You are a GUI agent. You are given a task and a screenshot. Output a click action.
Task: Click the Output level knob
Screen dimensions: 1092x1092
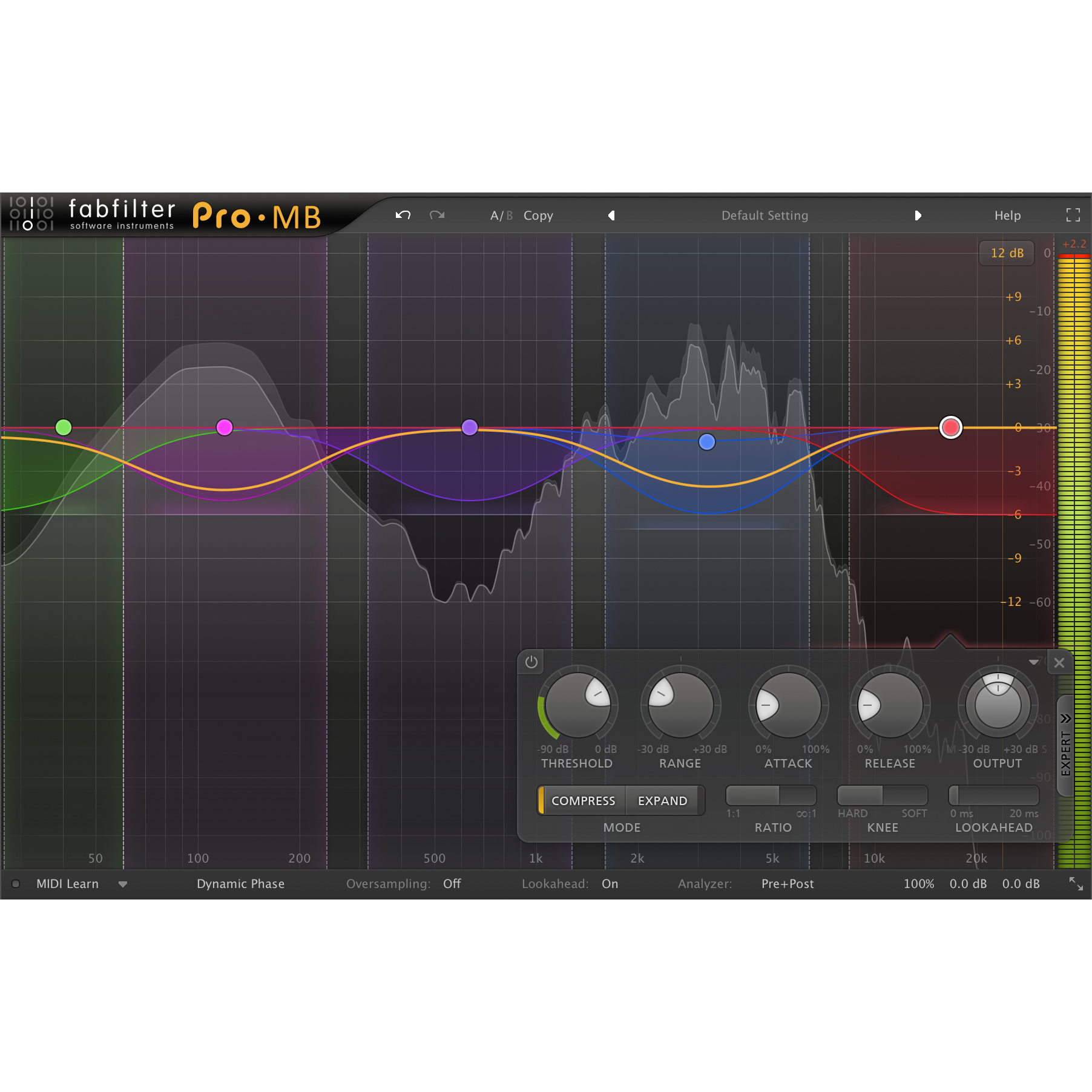click(x=998, y=705)
